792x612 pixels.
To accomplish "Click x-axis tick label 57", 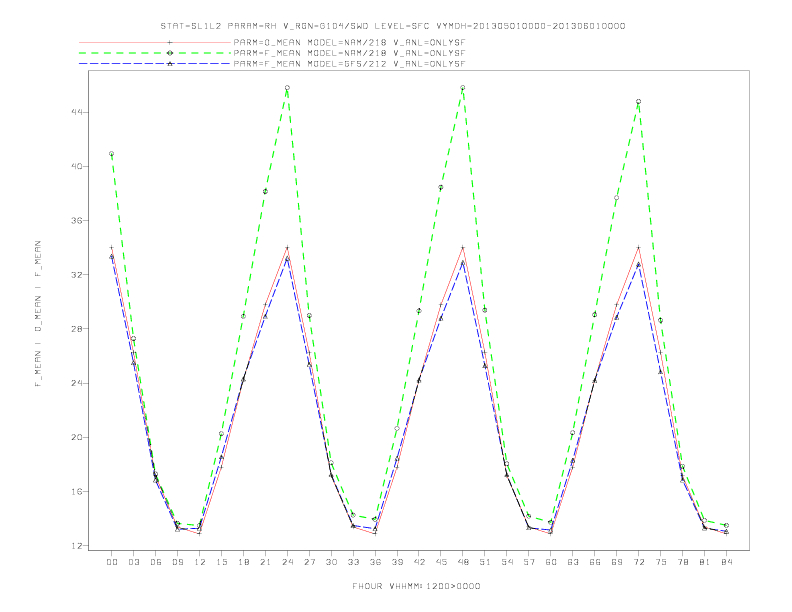I will click(529, 562).
